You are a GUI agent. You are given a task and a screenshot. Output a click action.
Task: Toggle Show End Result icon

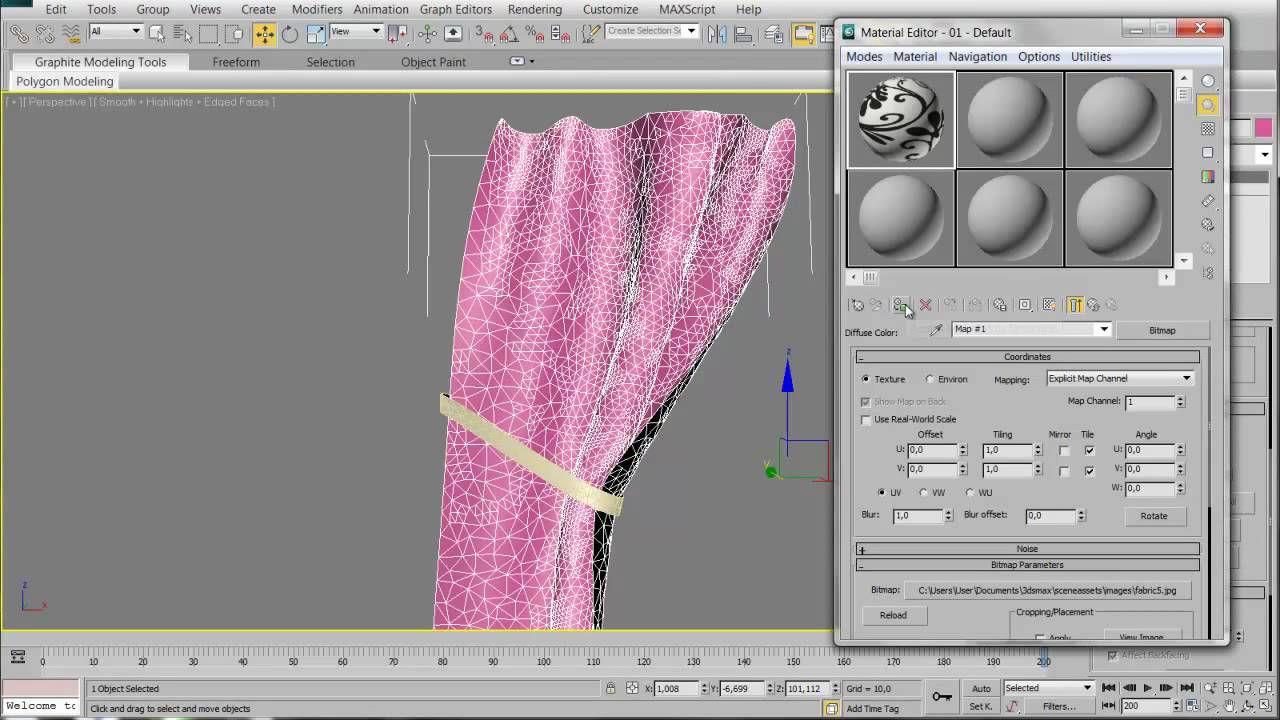[x=1074, y=305]
